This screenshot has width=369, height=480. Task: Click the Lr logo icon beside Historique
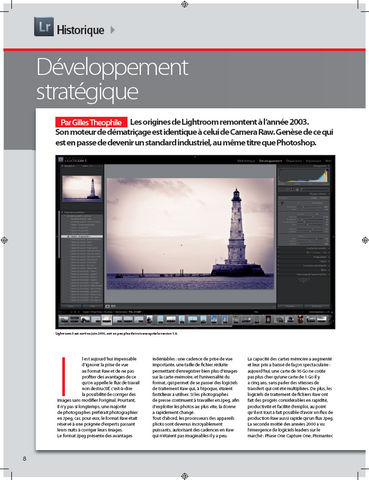[44, 27]
